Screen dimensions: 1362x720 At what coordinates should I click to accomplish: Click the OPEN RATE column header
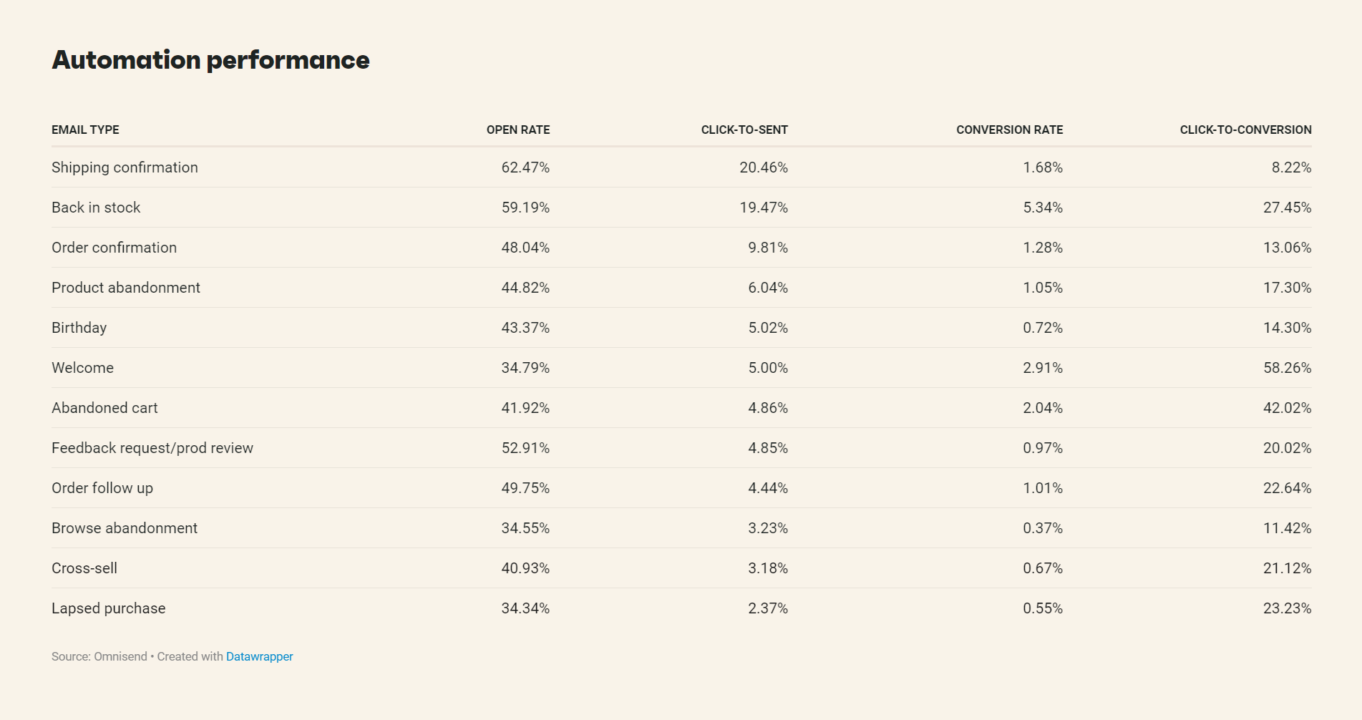click(x=518, y=130)
